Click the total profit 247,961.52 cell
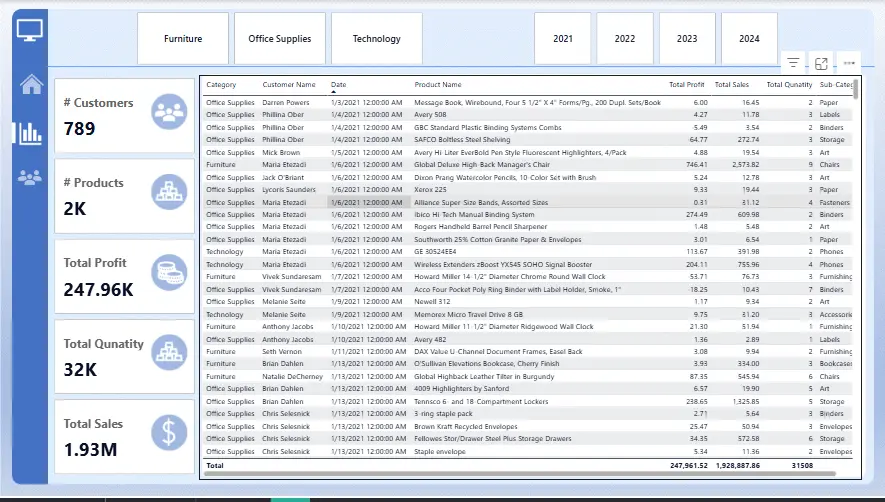885x502 pixels. pos(689,465)
